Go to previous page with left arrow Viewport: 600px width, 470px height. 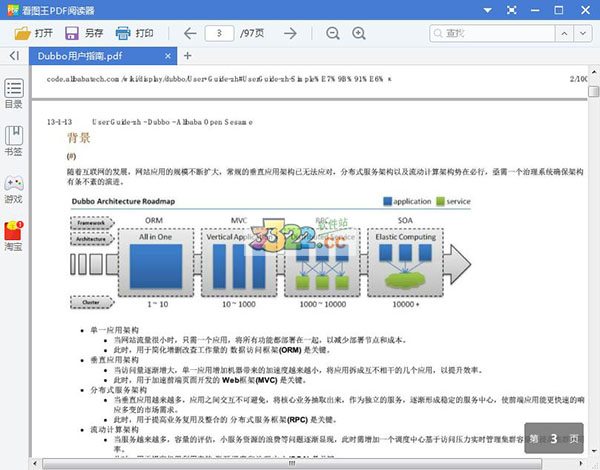190,33
